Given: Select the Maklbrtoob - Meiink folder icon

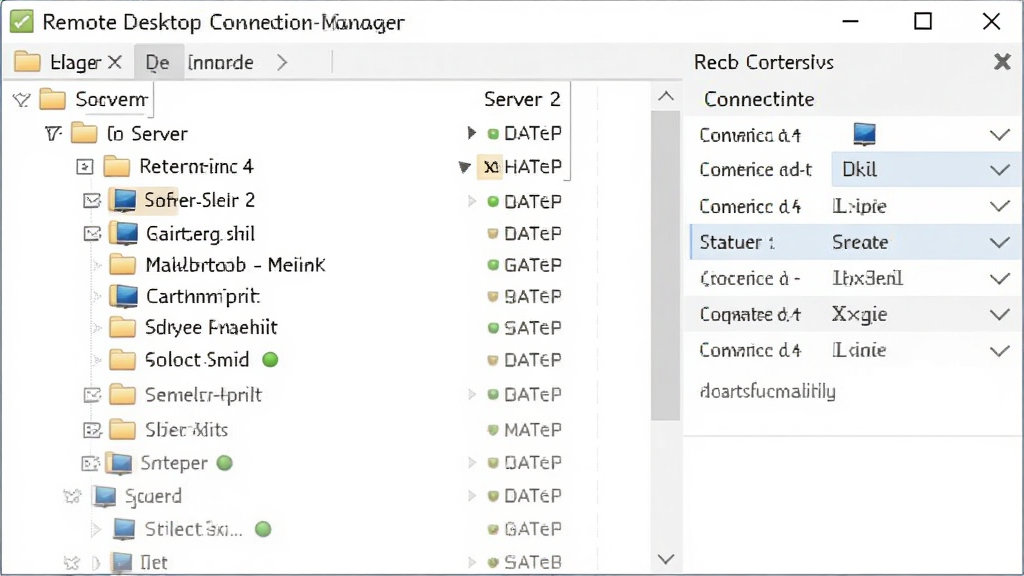Looking at the screenshot, I should pos(122,264).
